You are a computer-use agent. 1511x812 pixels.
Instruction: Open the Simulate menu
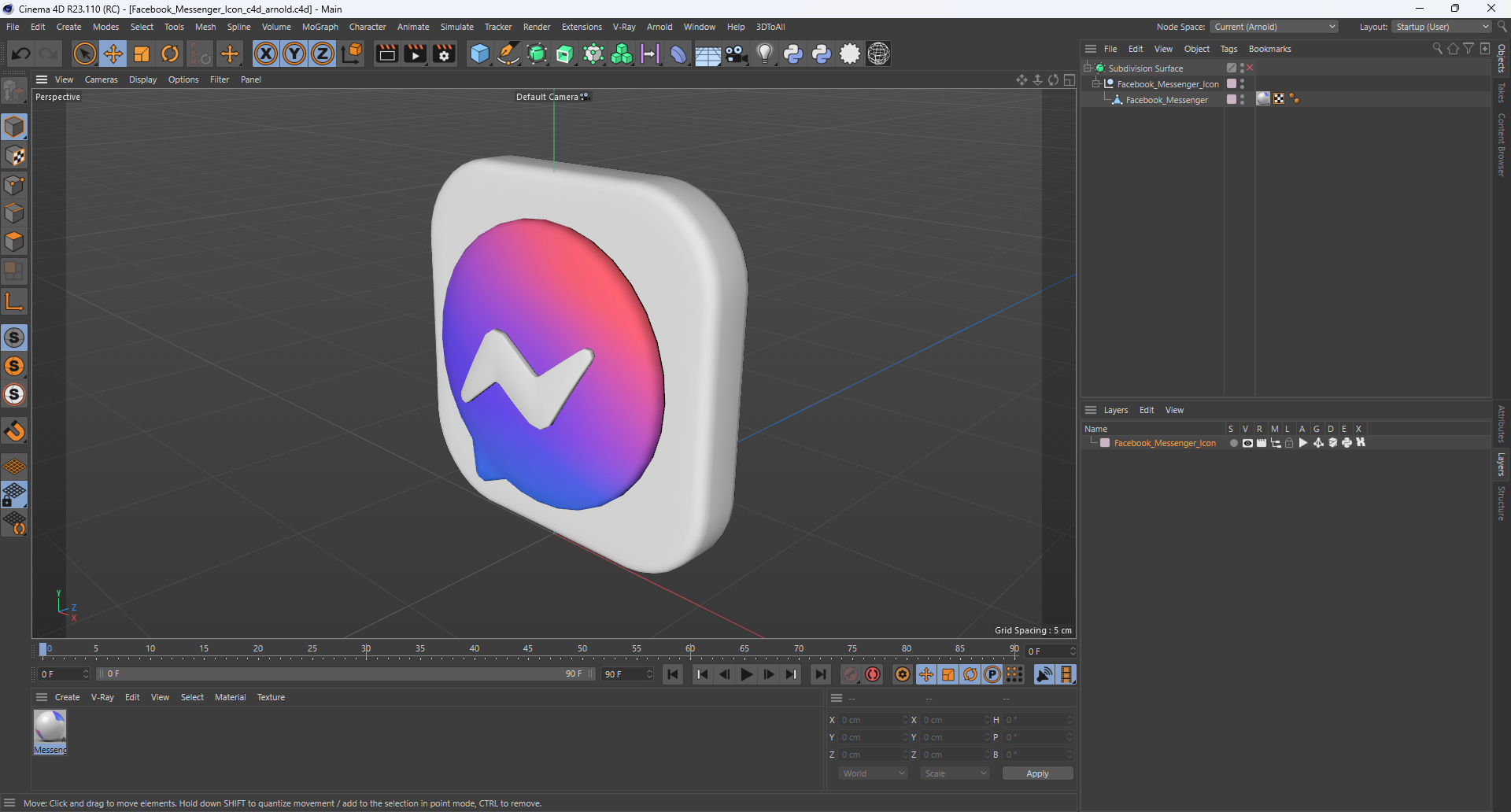pos(456,27)
